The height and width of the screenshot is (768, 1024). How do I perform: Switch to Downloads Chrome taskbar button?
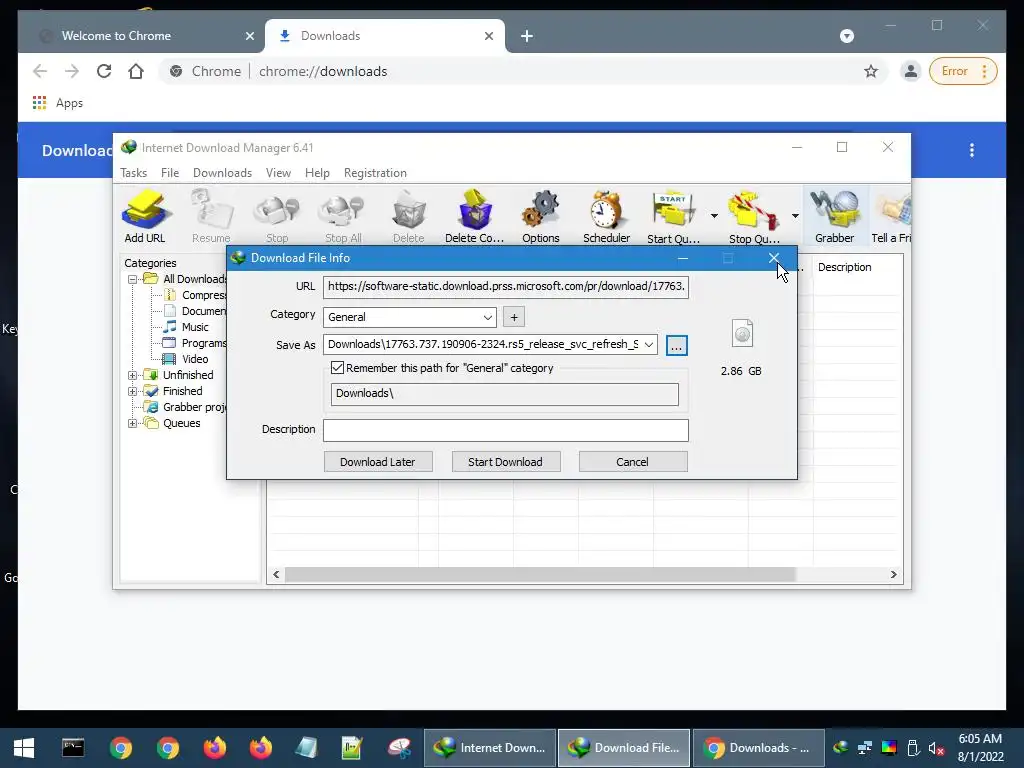[x=758, y=748]
